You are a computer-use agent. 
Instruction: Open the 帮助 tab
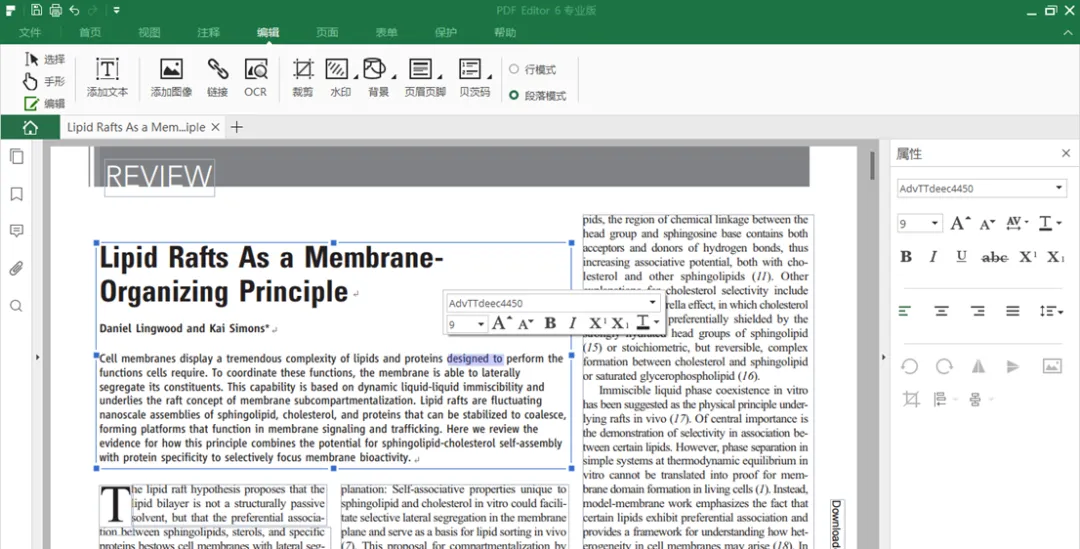tap(504, 32)
